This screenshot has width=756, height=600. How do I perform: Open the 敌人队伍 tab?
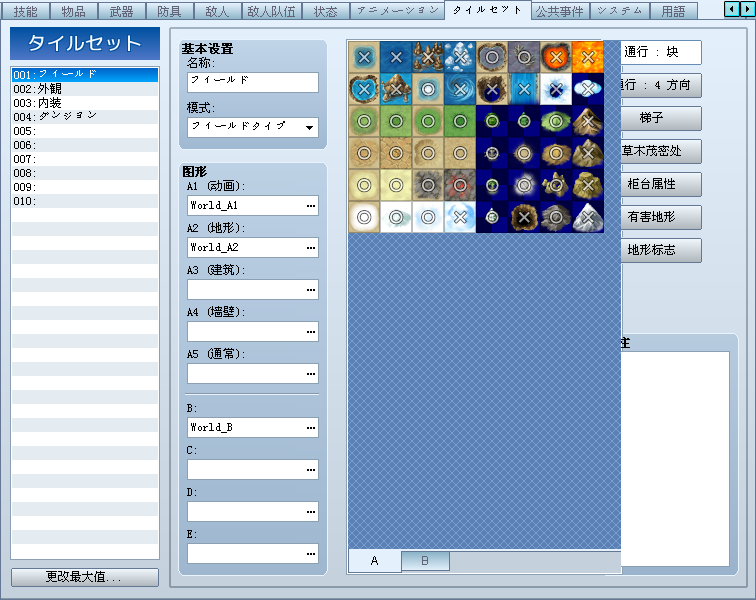coord(271,11)
